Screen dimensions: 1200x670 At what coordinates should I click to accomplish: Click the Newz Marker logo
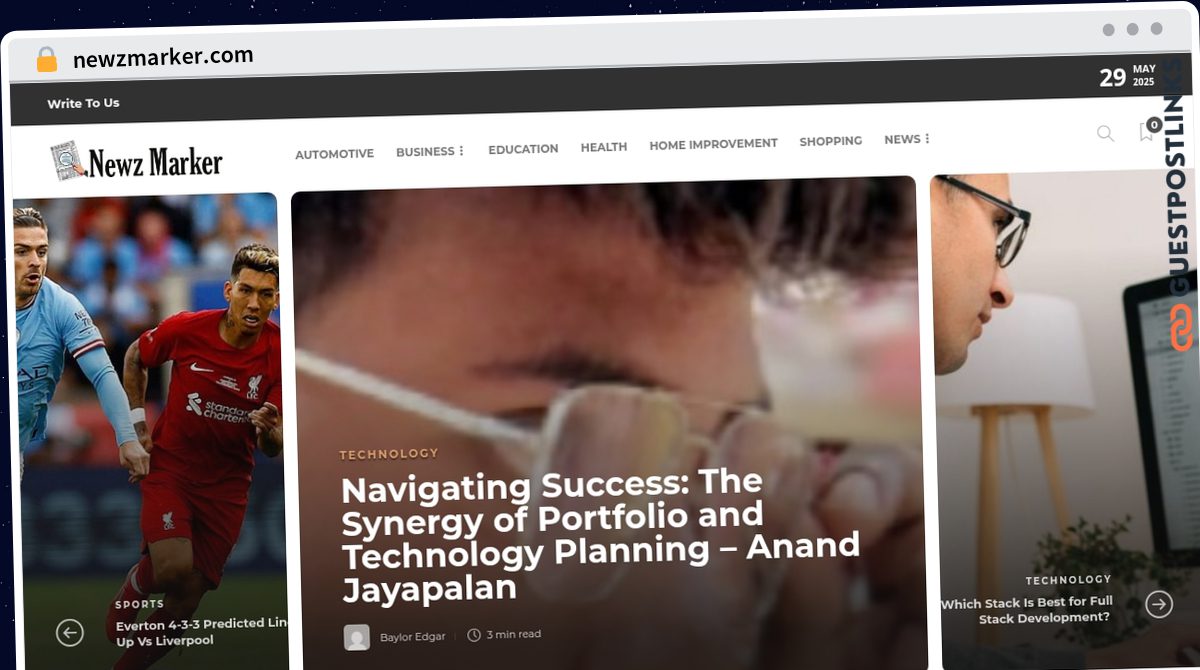[x=136, y=160]
